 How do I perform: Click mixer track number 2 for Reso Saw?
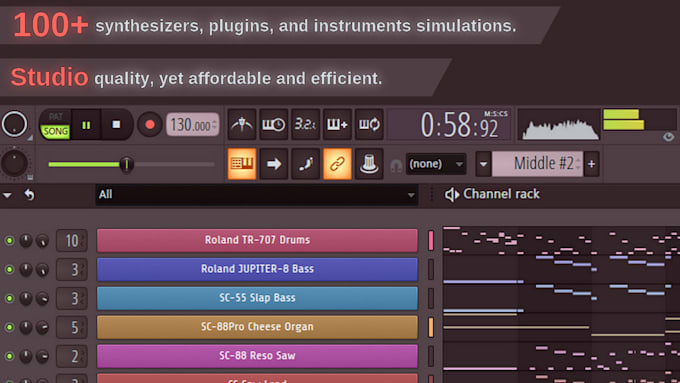(72, 356)
